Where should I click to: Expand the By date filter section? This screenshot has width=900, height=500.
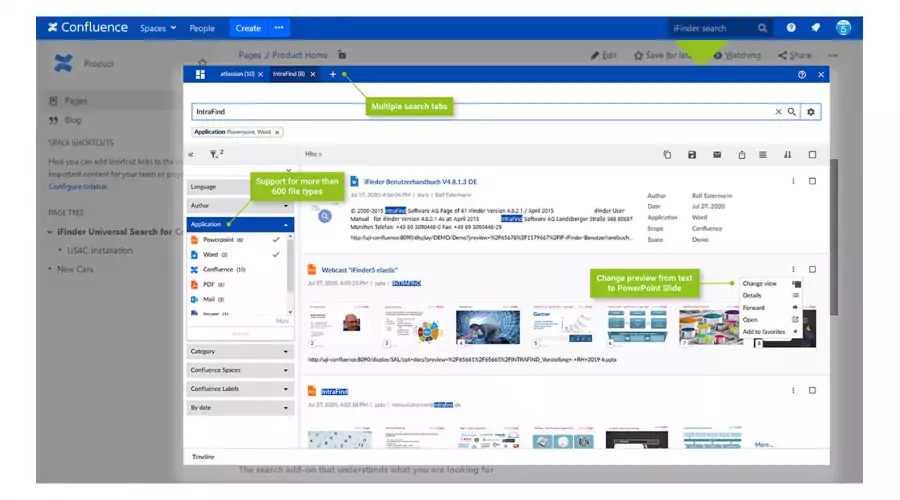click(x=240, y=408)
